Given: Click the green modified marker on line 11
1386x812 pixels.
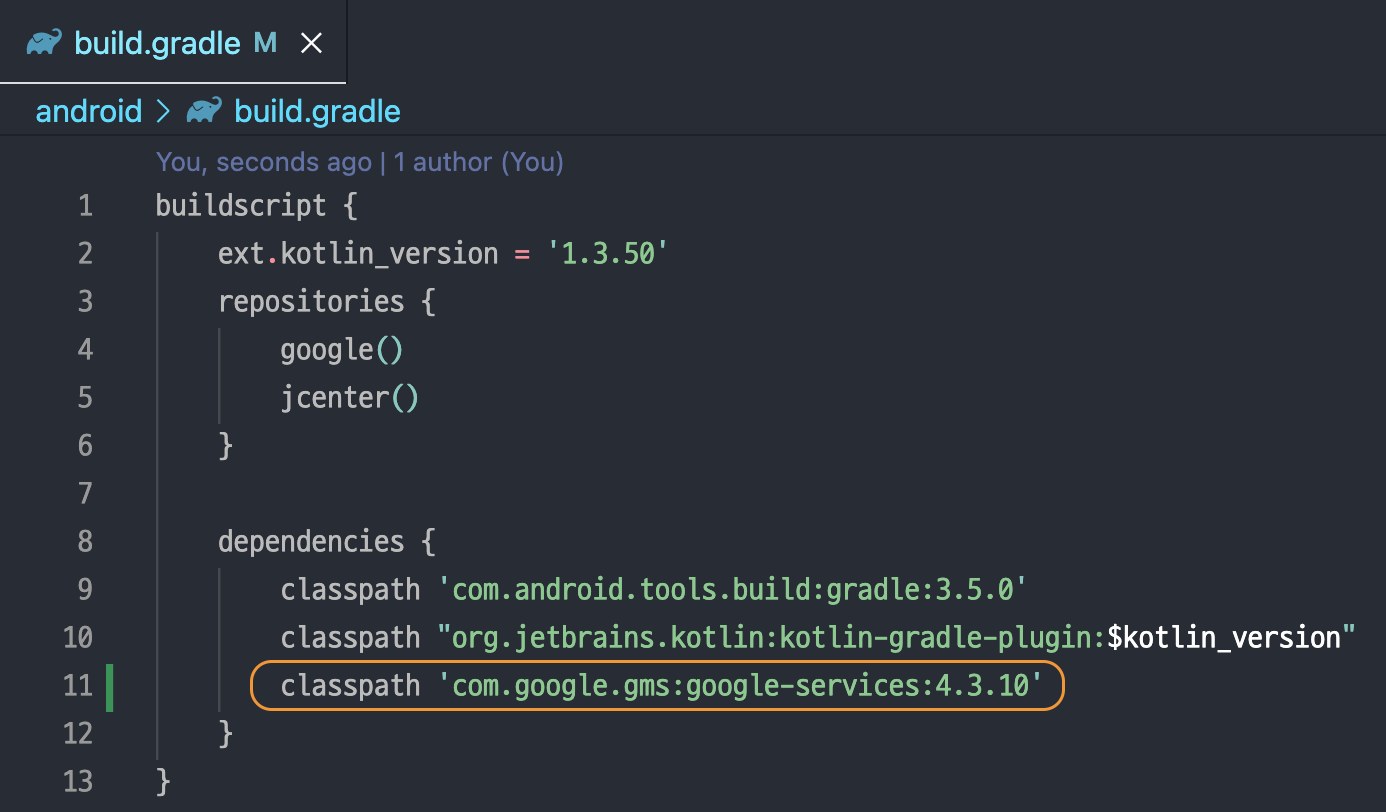Looking at the screenshot, I should 109,686.
